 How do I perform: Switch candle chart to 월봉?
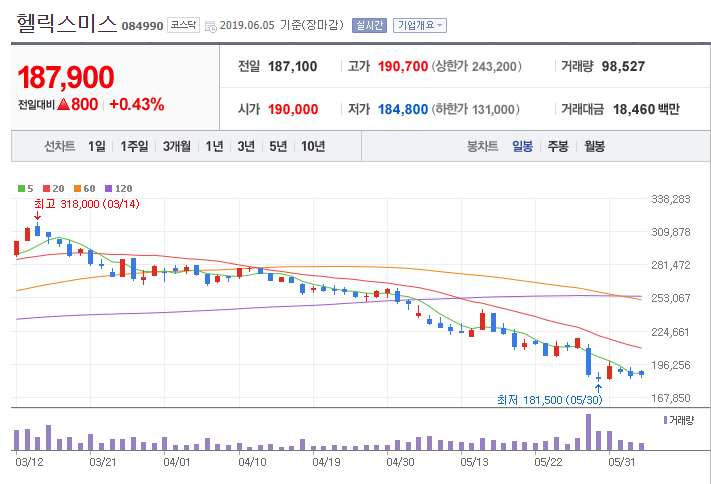click(x=594, y=146)
